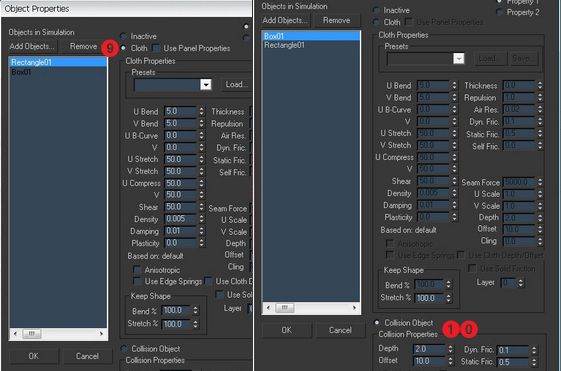Click the V Bend value field, left dialog
561x371 pixels.
click(180, 123)
